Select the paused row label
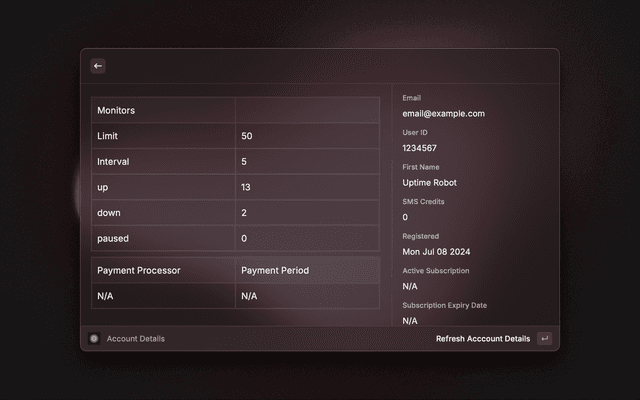This screenshot has height=400, width=640. [112, 239]
